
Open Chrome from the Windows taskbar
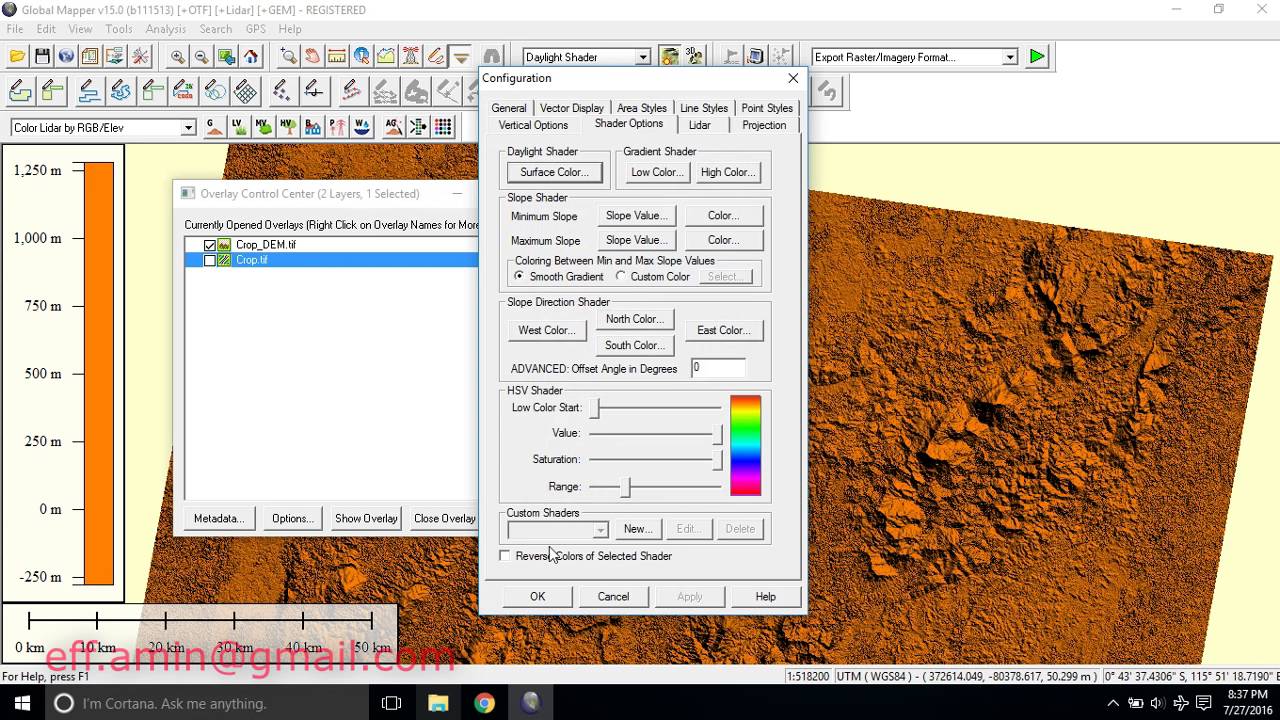pos(484,703)
